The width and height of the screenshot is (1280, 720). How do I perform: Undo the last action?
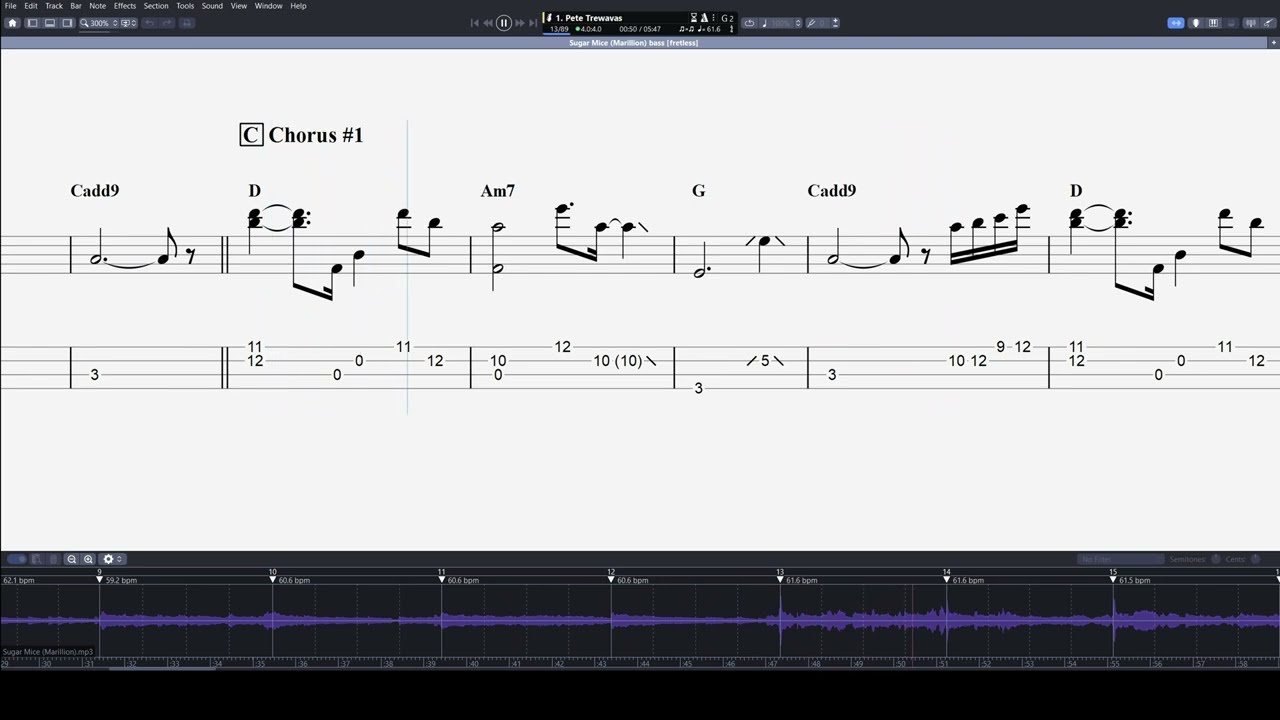149,23
